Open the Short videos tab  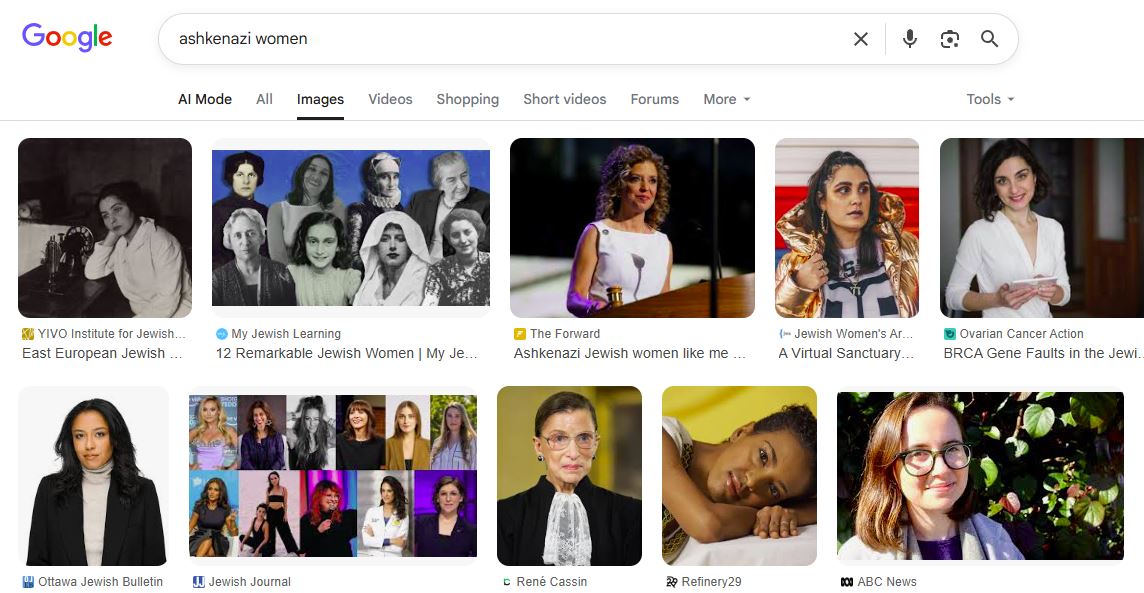pyautogui.click(x=565, y=99)
